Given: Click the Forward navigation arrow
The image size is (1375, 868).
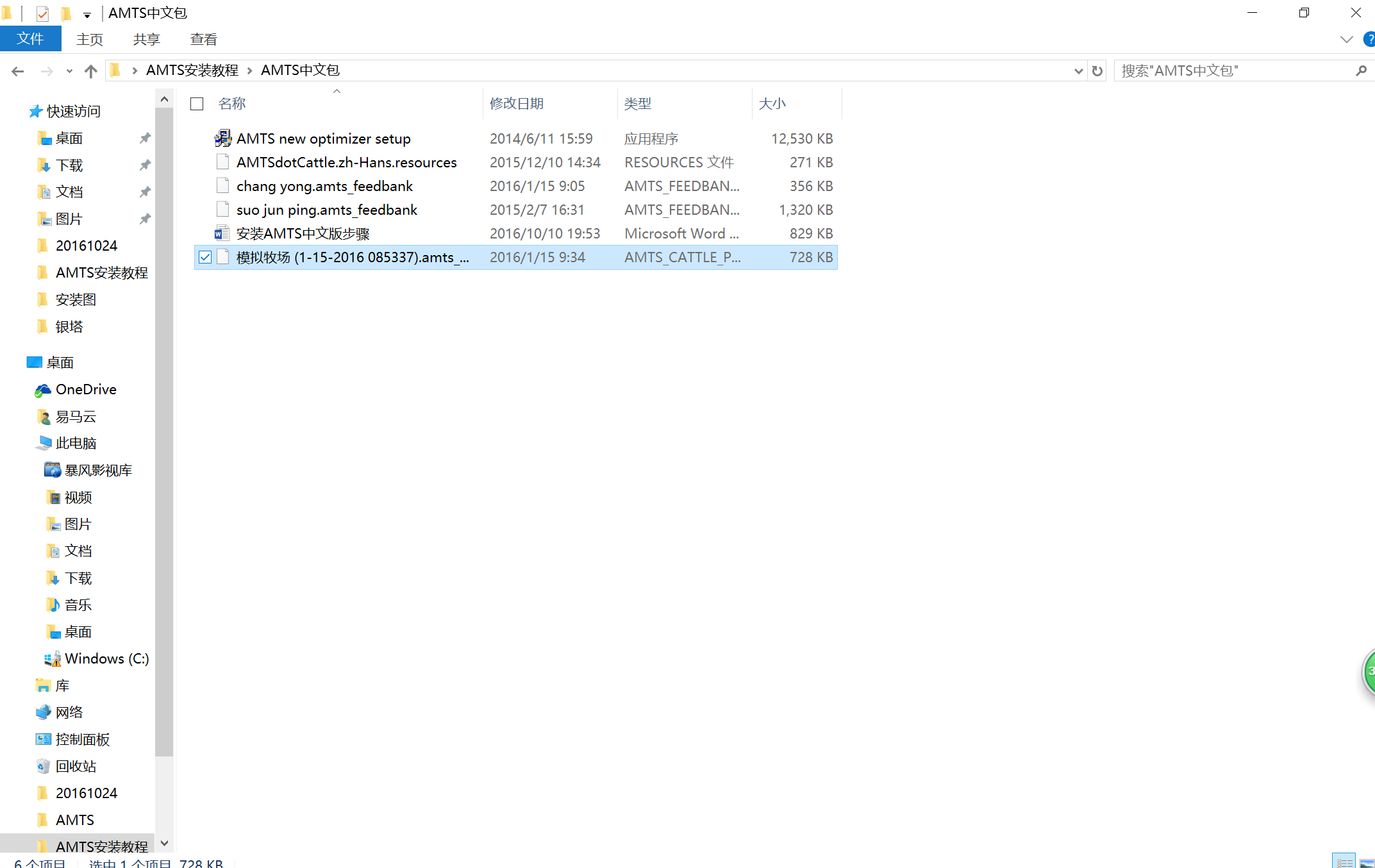Looking at the screenshot, I should [x=46, y=71].
